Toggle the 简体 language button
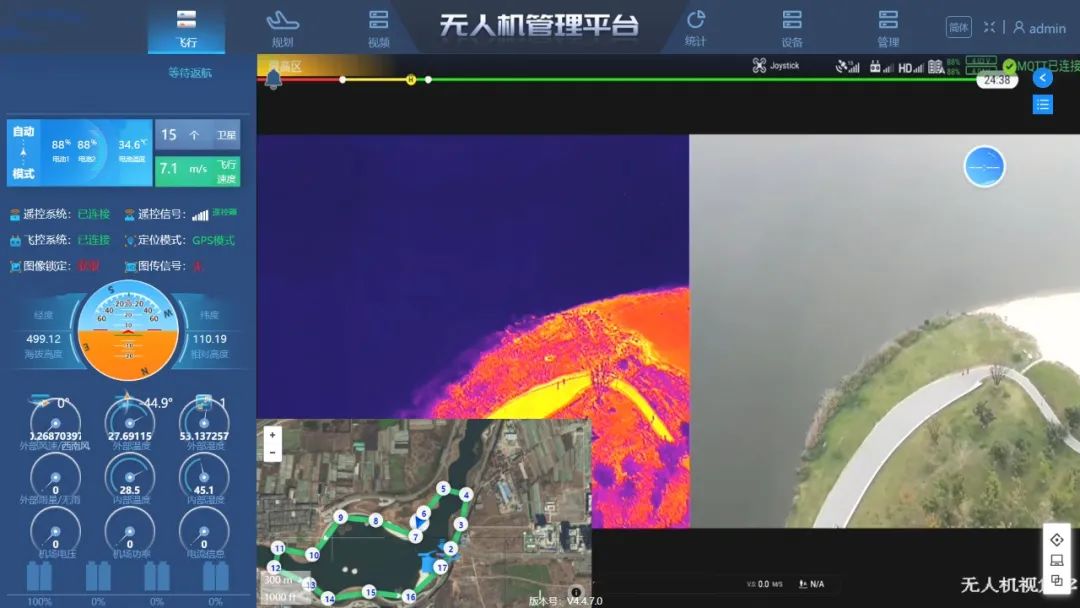 pyautogui.click(x=959, y=28)
